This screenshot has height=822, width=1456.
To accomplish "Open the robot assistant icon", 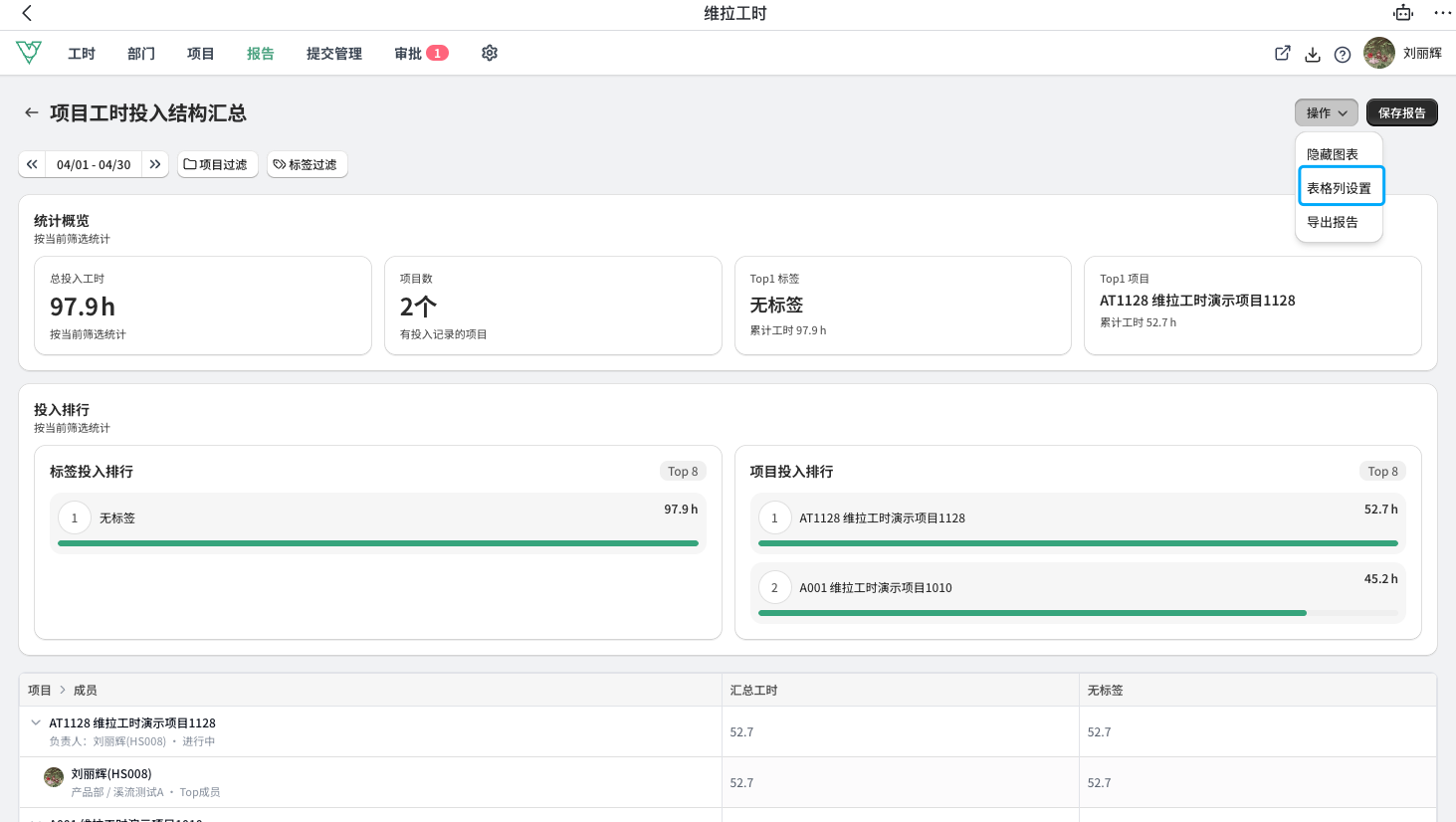I will [x=1403, y=13].
